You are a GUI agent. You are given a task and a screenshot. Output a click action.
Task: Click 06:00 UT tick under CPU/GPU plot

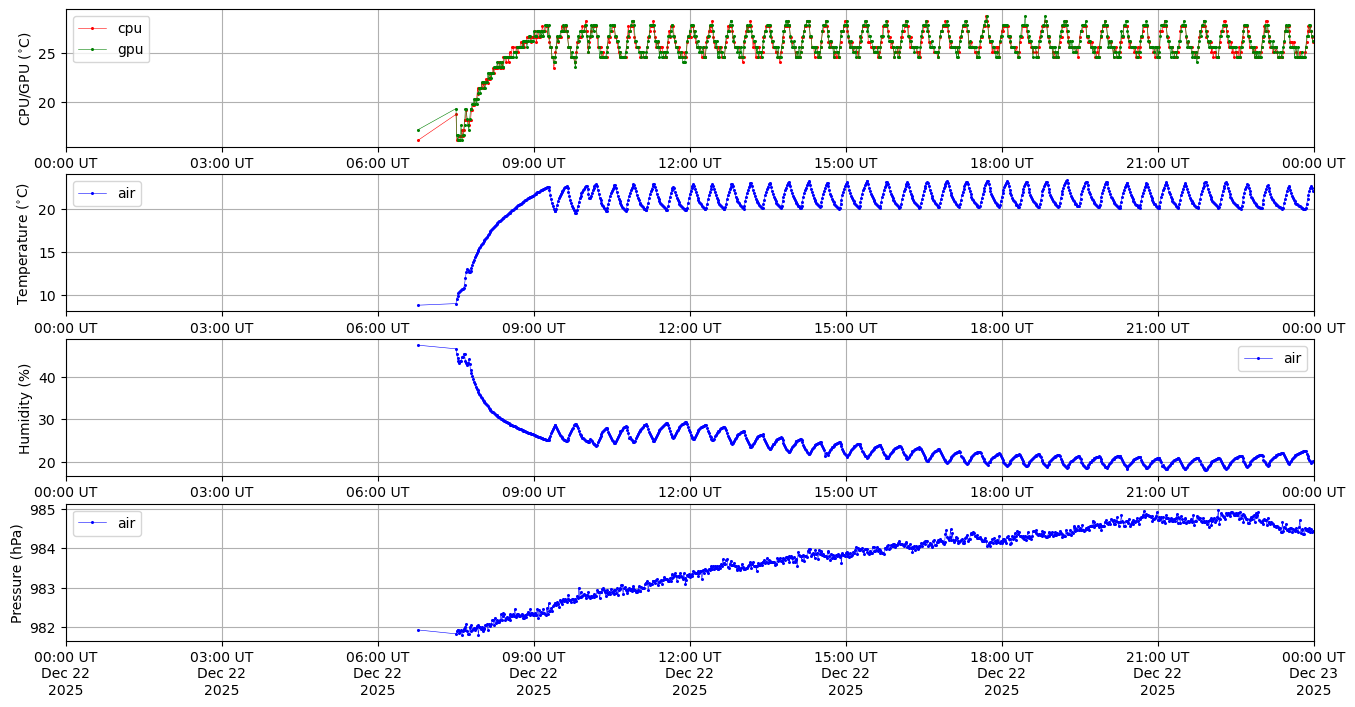pos(378,162)
